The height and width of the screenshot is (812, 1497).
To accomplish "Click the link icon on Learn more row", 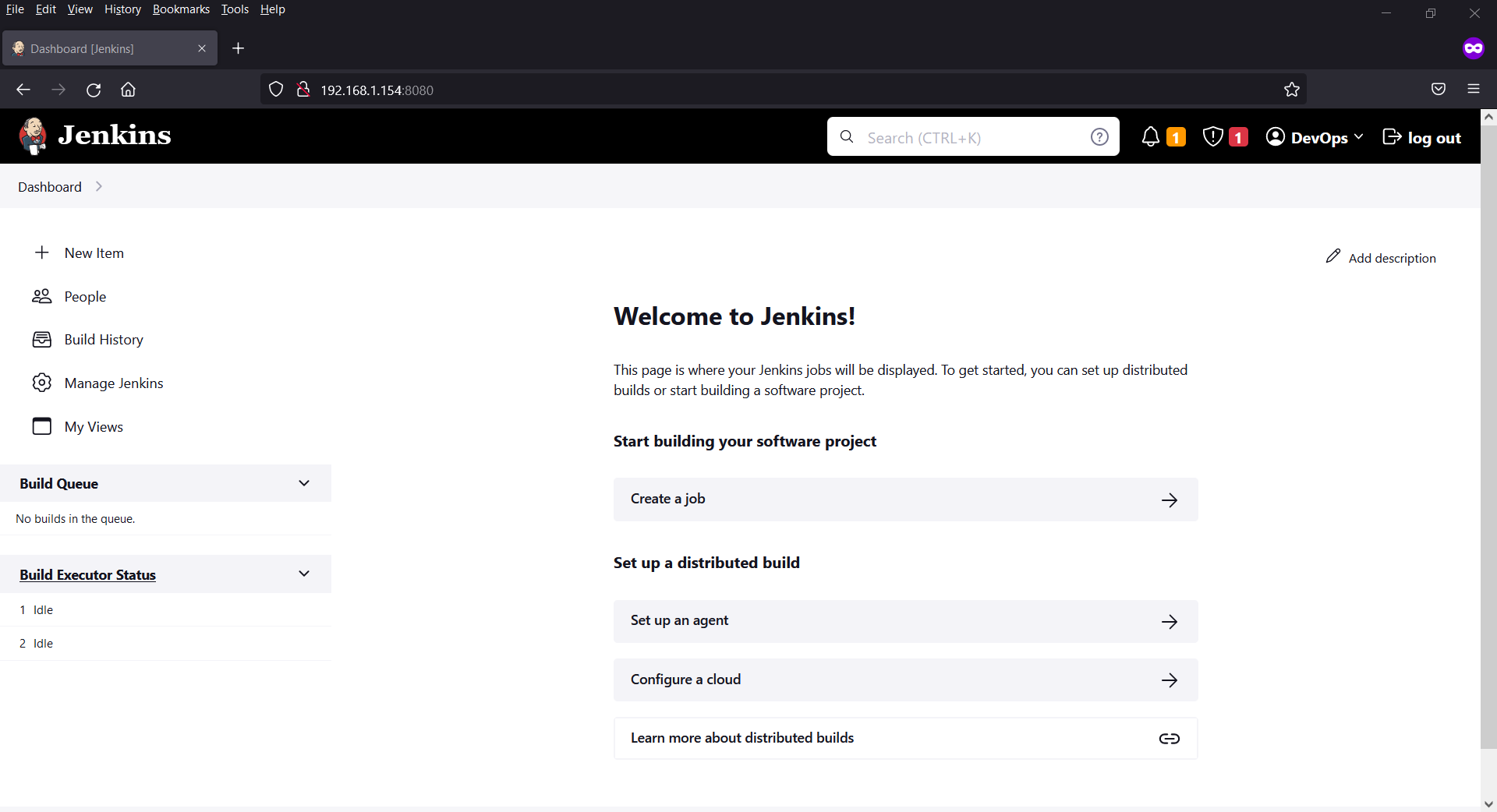I will coord(1170,739).
